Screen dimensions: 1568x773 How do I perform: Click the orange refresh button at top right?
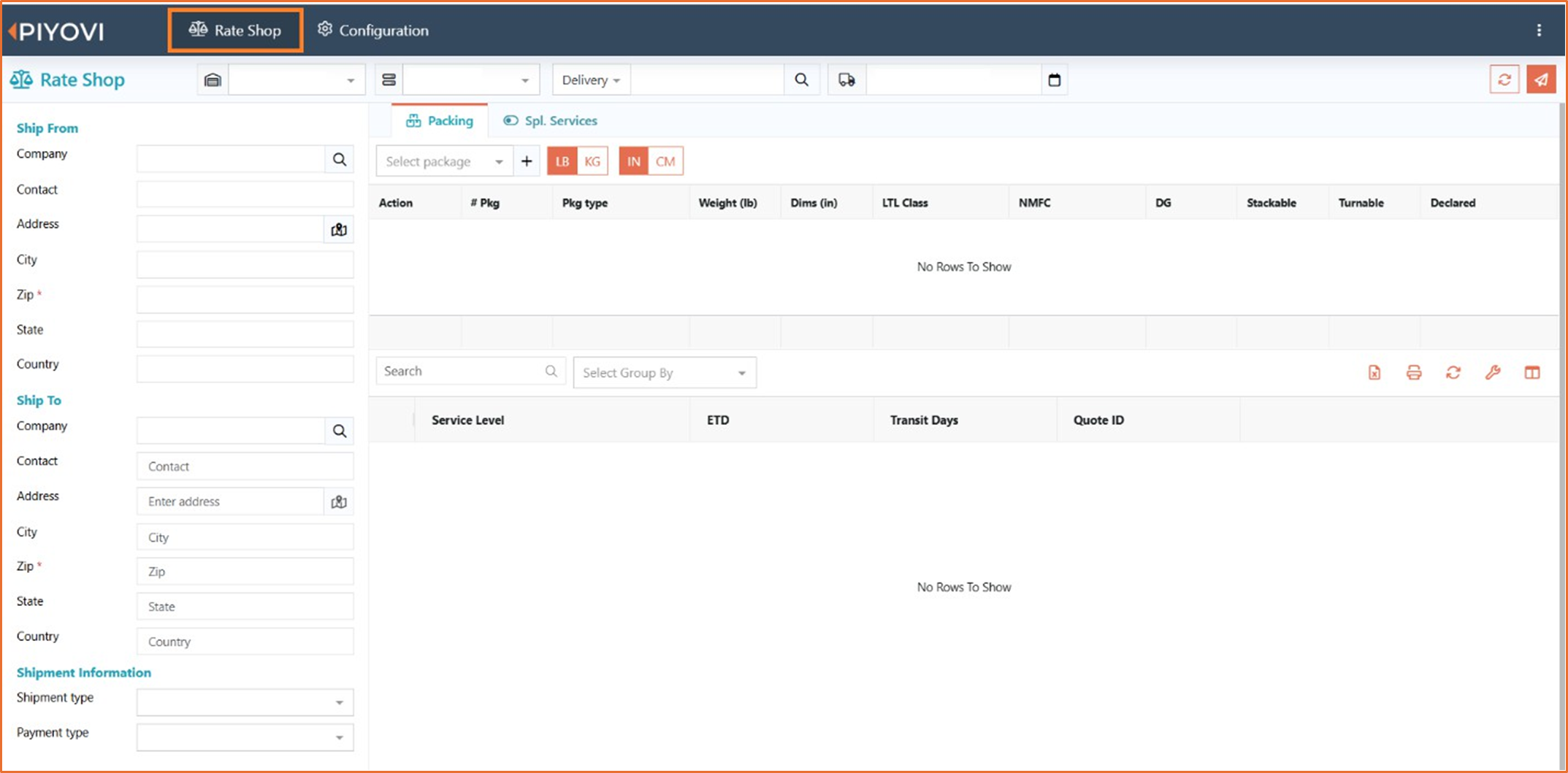1504,80
